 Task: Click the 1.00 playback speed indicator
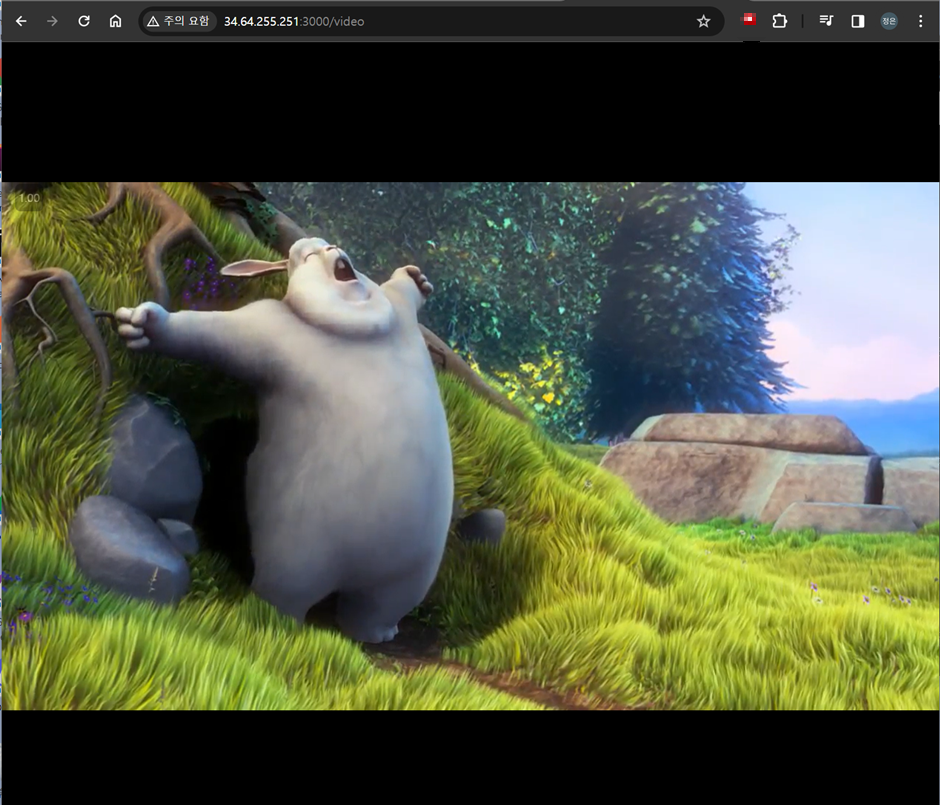[x=29, y=198]
